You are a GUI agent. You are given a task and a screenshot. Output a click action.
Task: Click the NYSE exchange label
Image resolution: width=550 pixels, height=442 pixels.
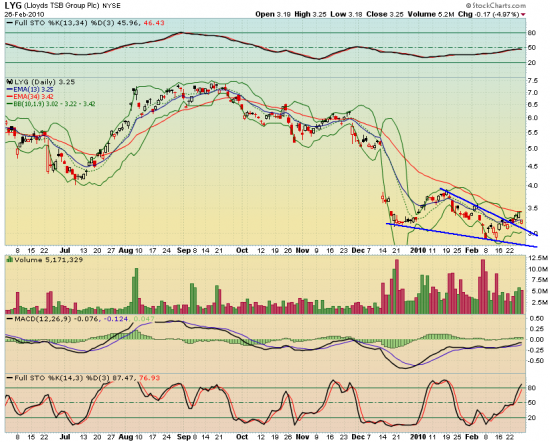(112, 6)
